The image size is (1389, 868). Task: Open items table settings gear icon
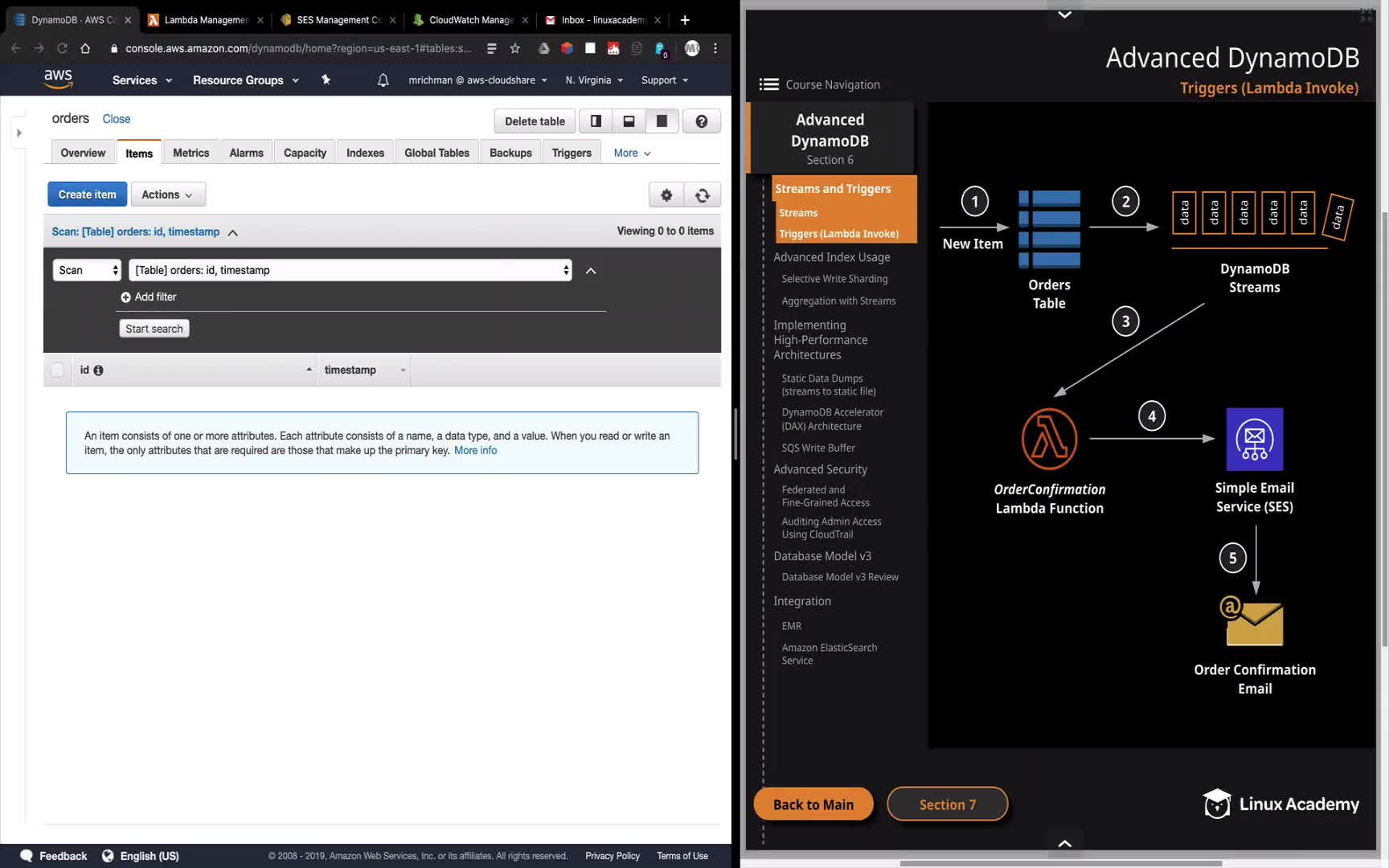tap(666, 194)
